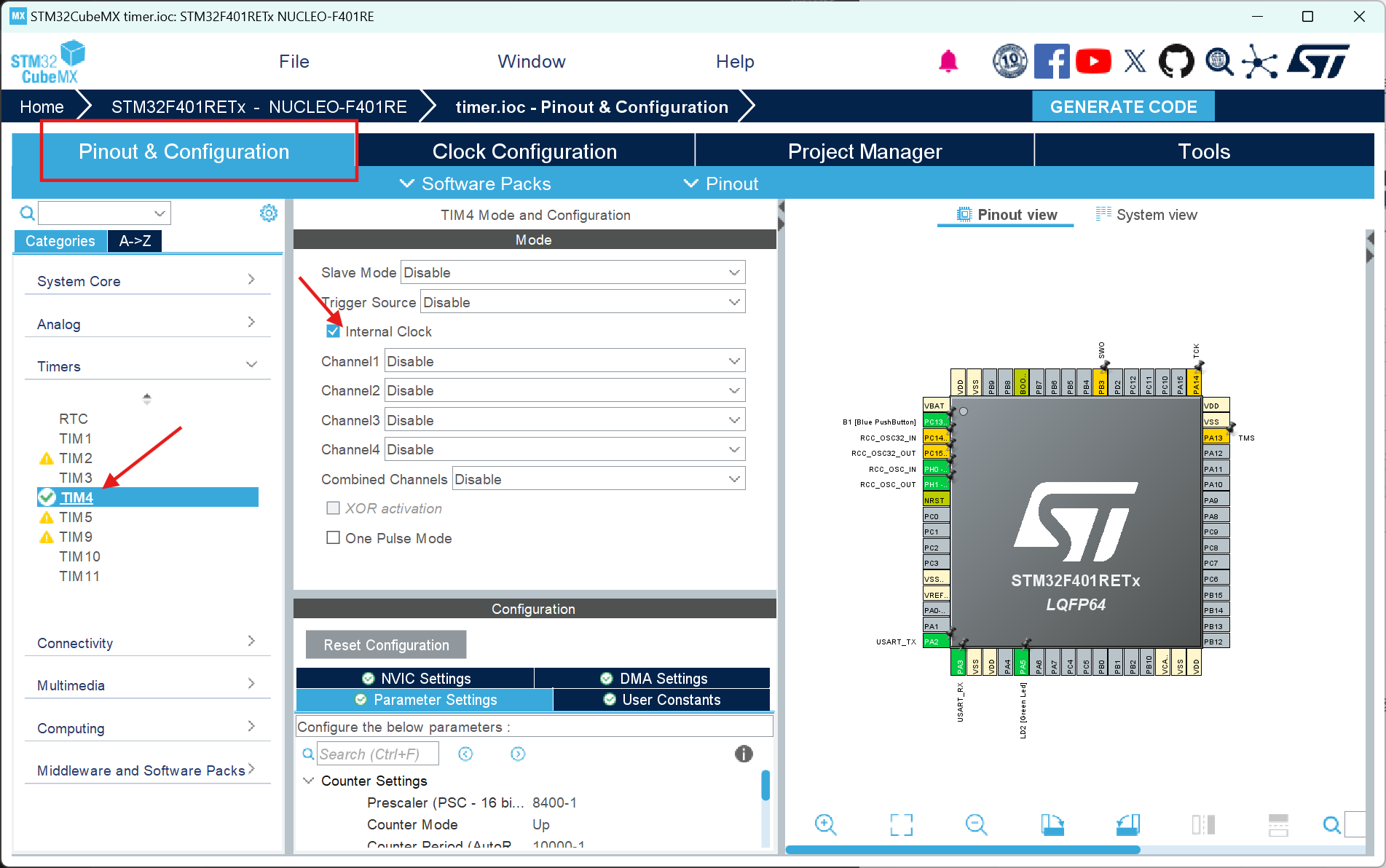The height and width of the screenshot is (868, 1386).
Task: Fit the chip view to window
Action: 901,824
